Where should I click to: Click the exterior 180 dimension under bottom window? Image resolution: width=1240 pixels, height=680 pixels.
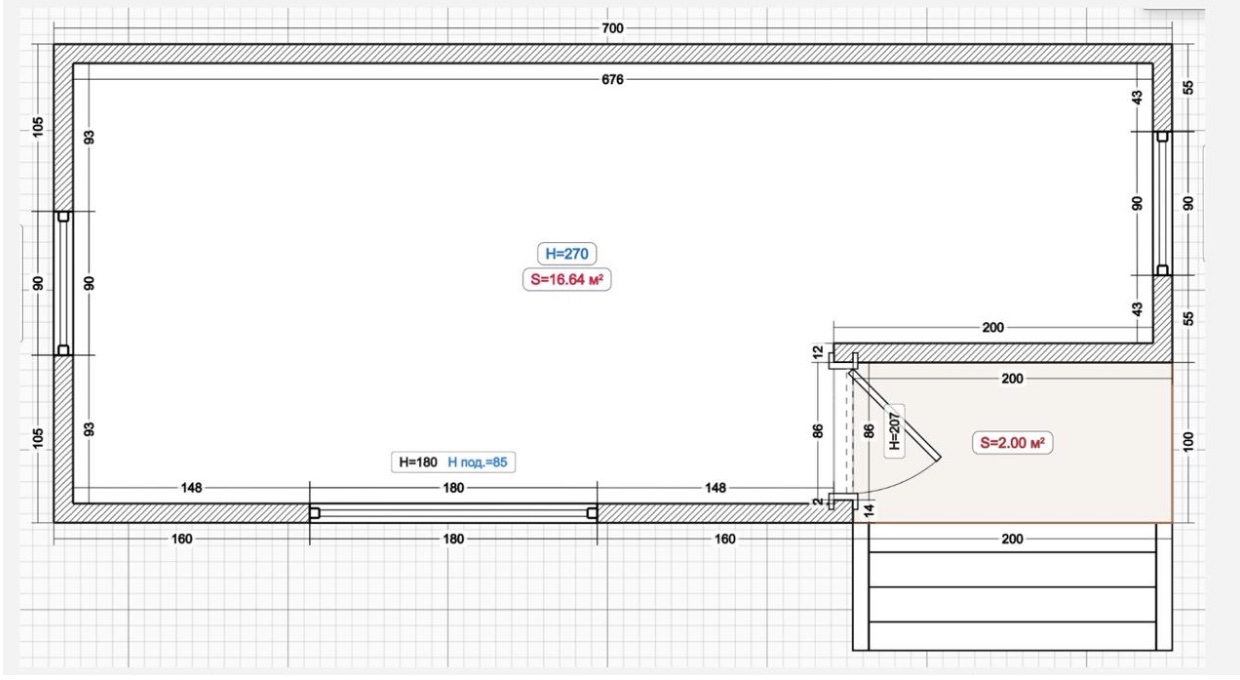pos(453,539)
